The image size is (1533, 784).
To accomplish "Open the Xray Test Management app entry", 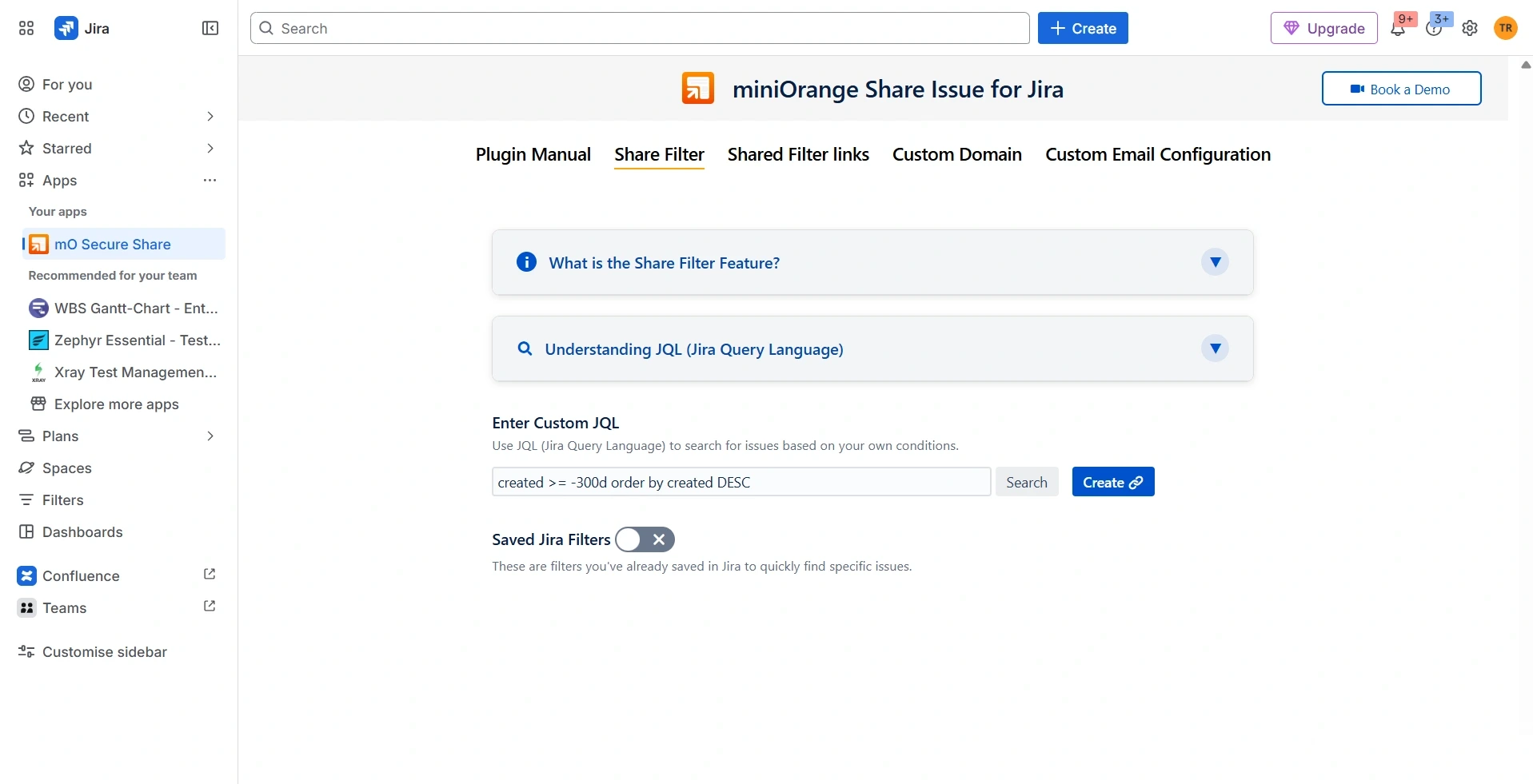I will pyautogui.click(x=124, y=372).
